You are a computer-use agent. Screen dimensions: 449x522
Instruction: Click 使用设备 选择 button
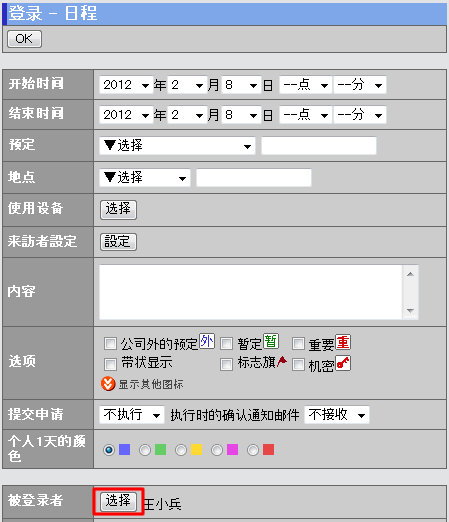(118, 210)
